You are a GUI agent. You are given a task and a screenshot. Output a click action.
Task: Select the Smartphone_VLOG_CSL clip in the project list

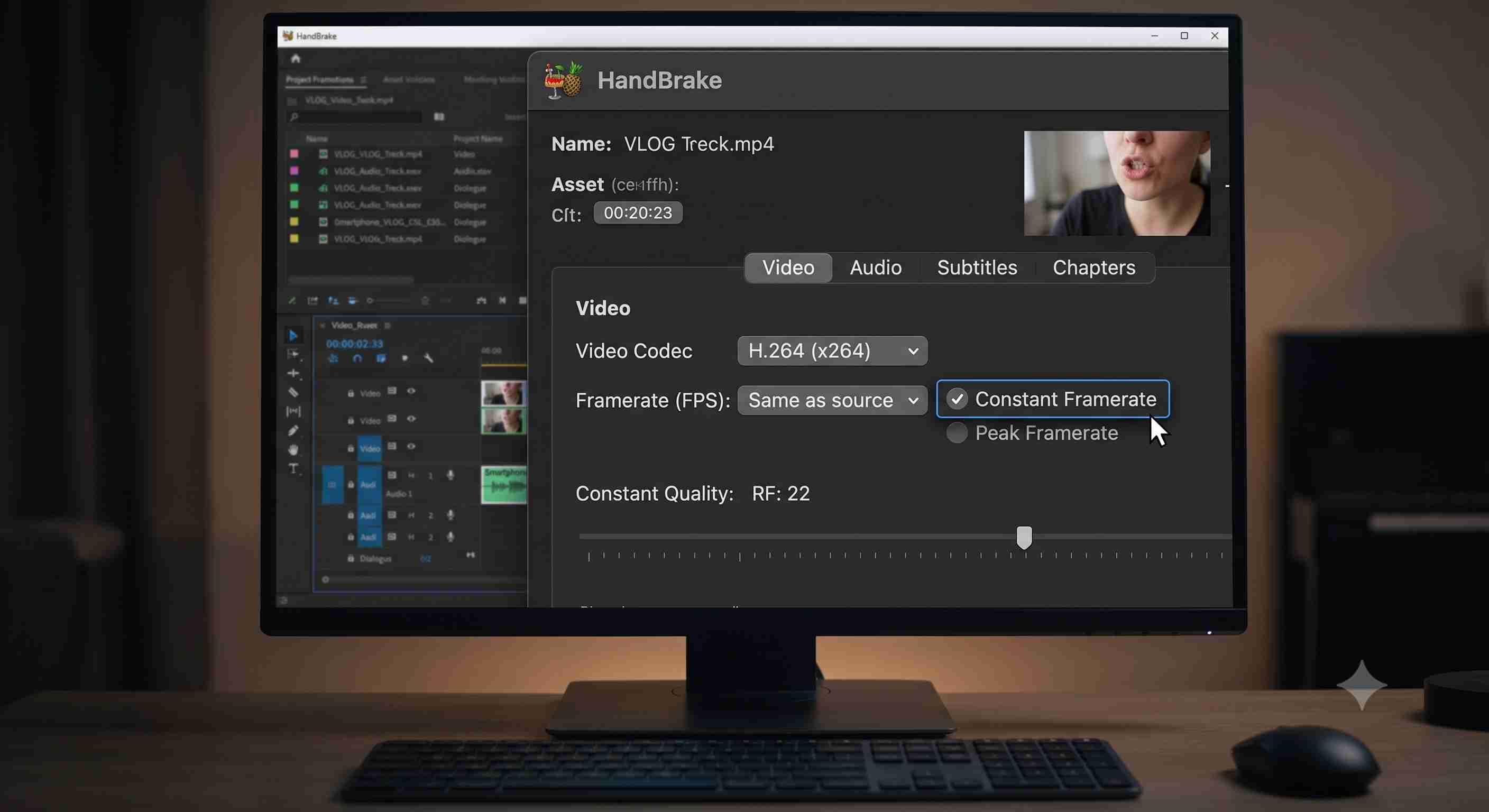pyautogui.click(x=390, y=222)
